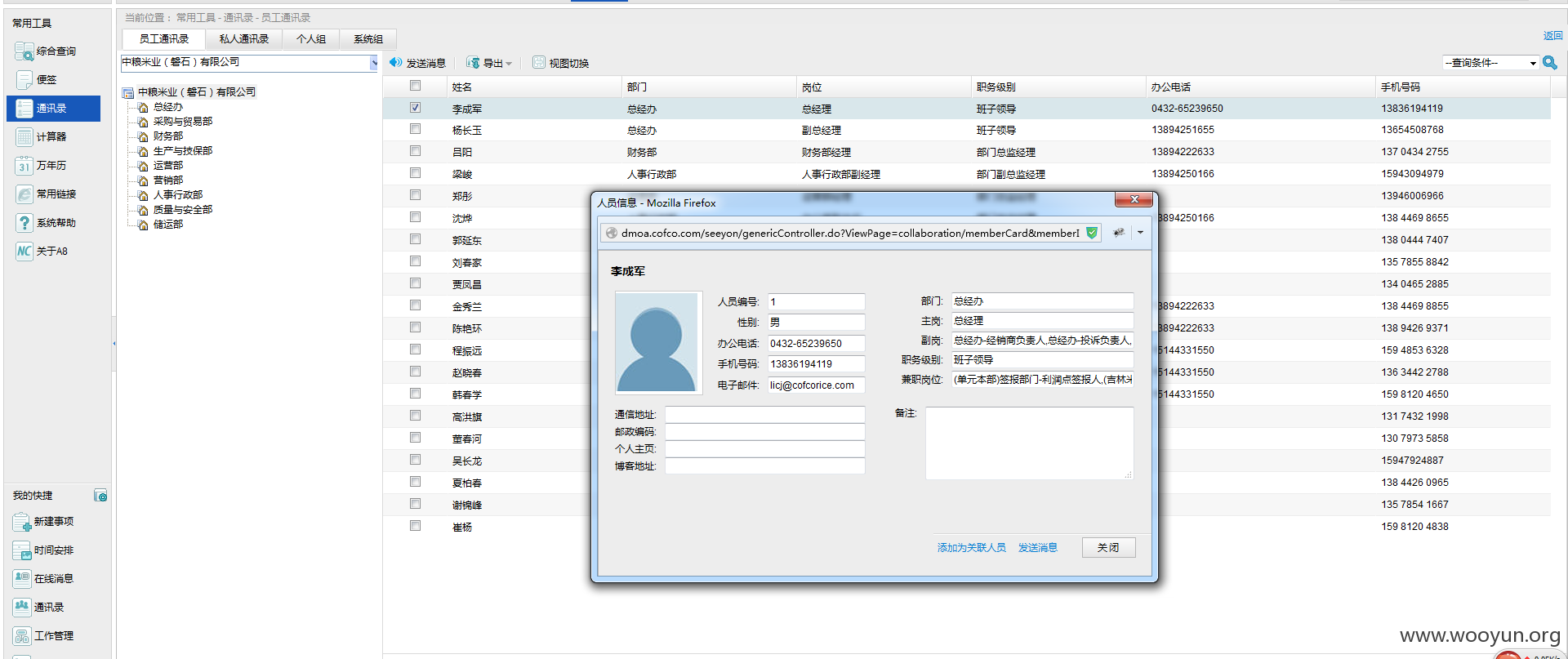Expand the 中粮米业 company dropdown

[374, 63]
